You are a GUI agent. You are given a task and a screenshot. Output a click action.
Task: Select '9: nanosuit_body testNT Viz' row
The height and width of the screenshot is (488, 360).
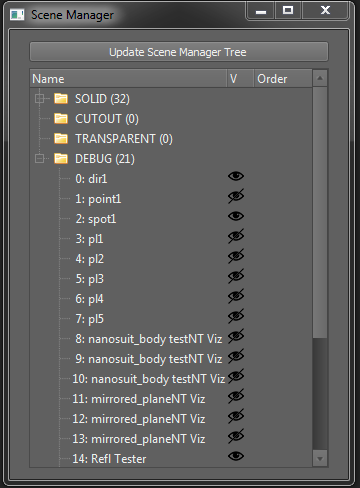click(171, 359)
